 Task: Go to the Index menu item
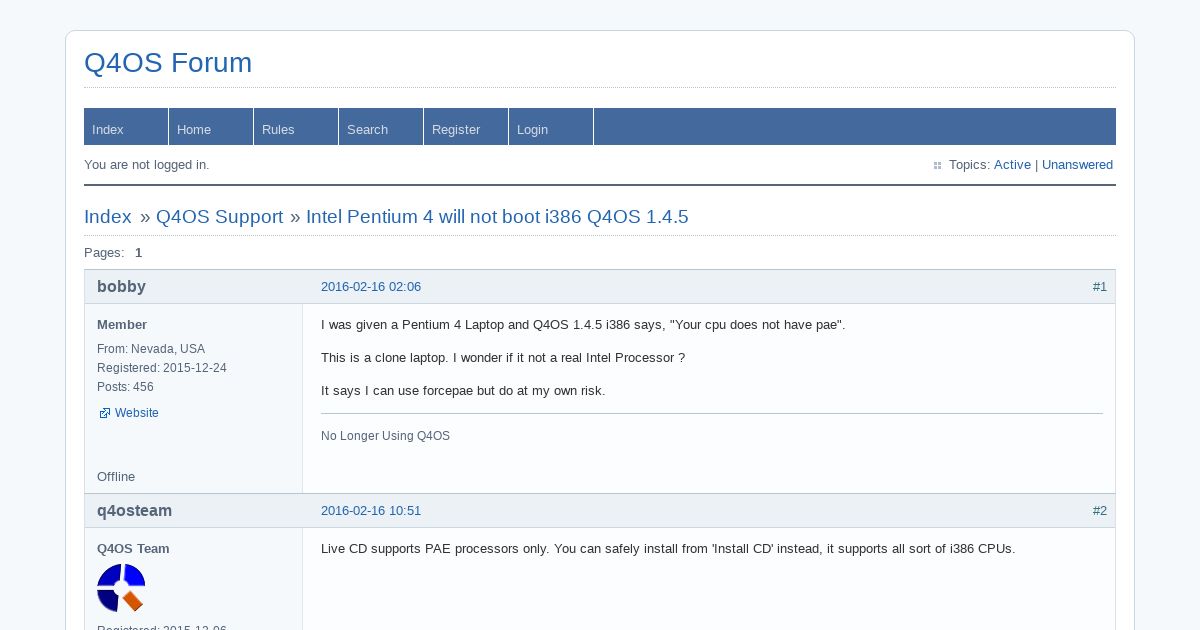126,127
